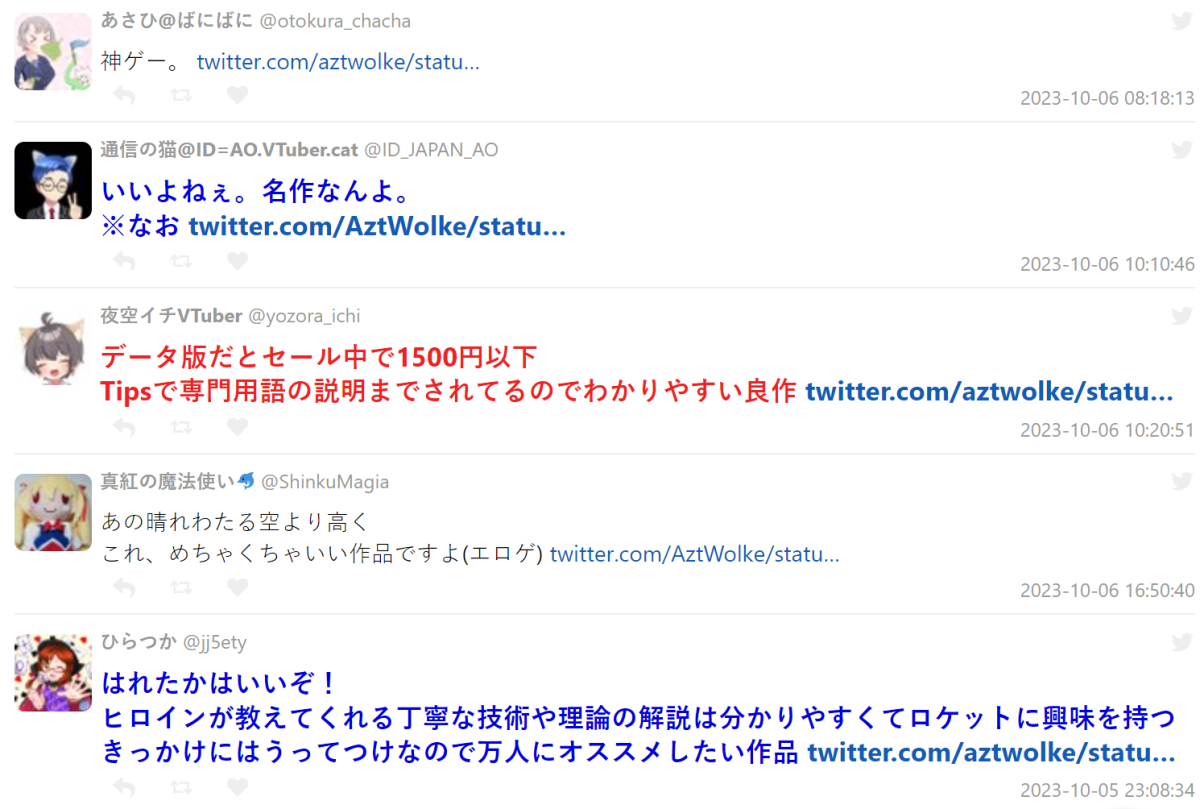Reply to ひらつか's tweet
Screen dimensions: 1200x809
(124, 785)
